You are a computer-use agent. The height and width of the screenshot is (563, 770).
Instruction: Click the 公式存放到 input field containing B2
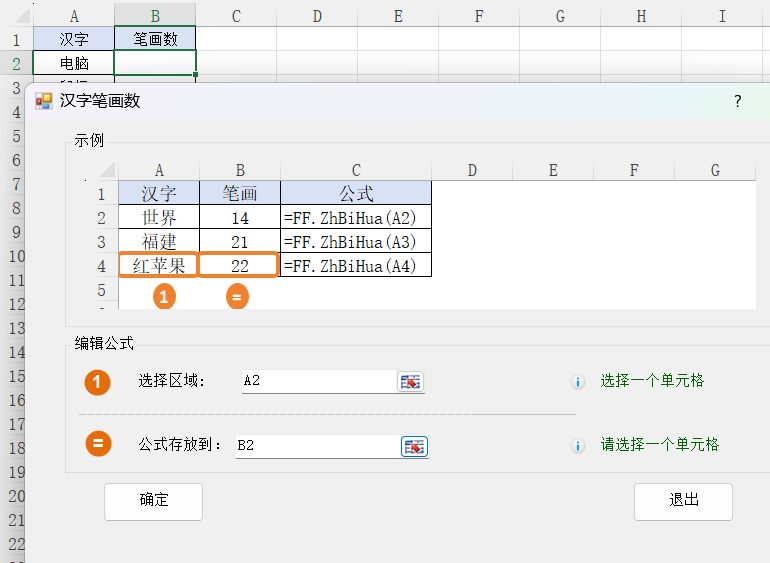(317, 446)
